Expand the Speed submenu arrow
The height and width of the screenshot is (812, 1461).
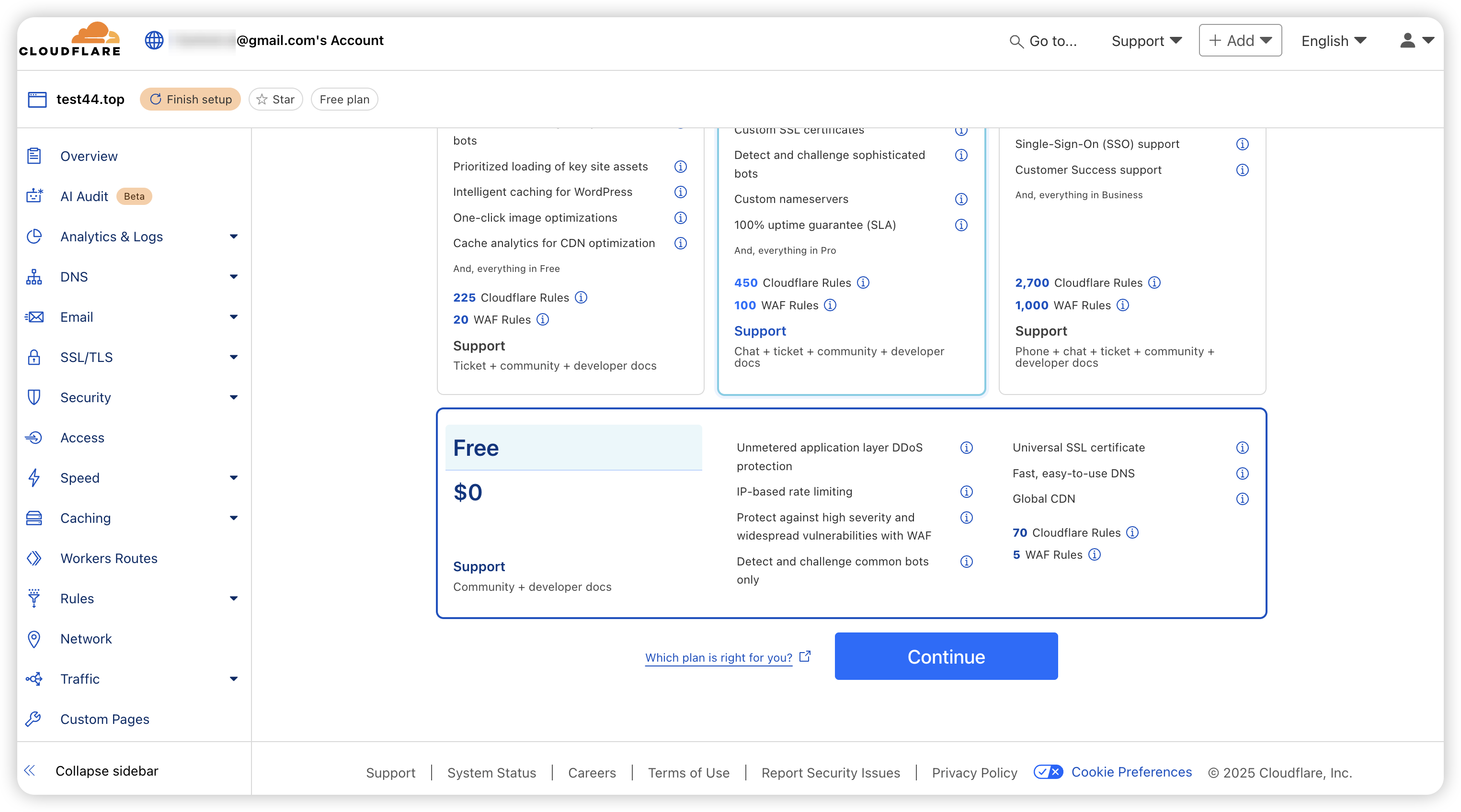tap(233, 478)
